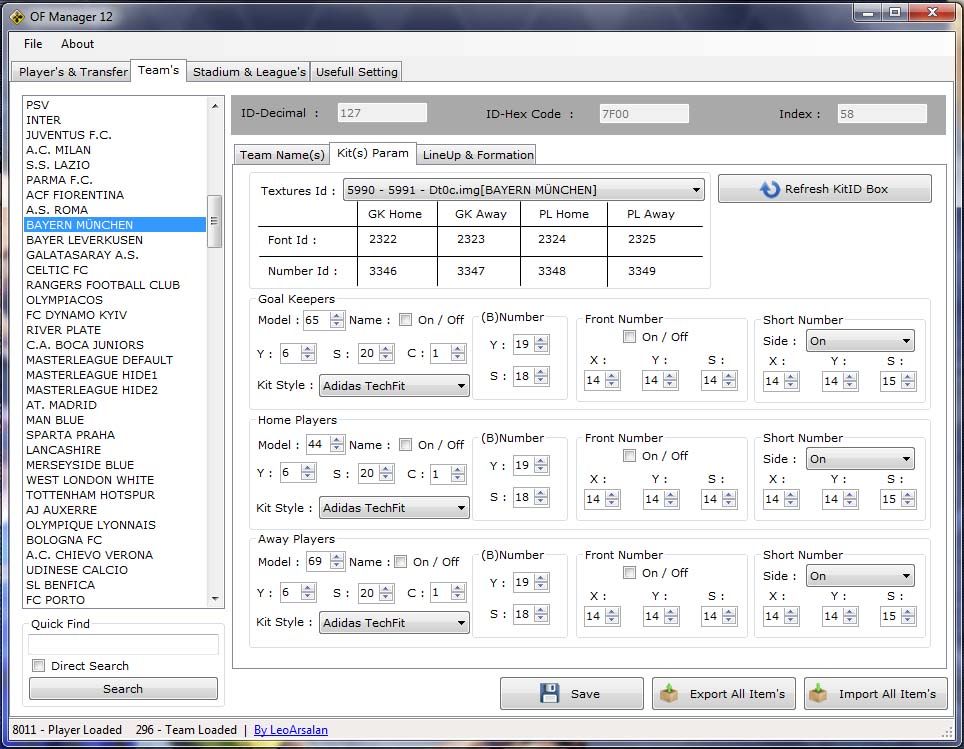The width and height of the screenshot is (964, 749).
Task: Switch to LineUp & Formation tab
Action: (x=477, y=155)
